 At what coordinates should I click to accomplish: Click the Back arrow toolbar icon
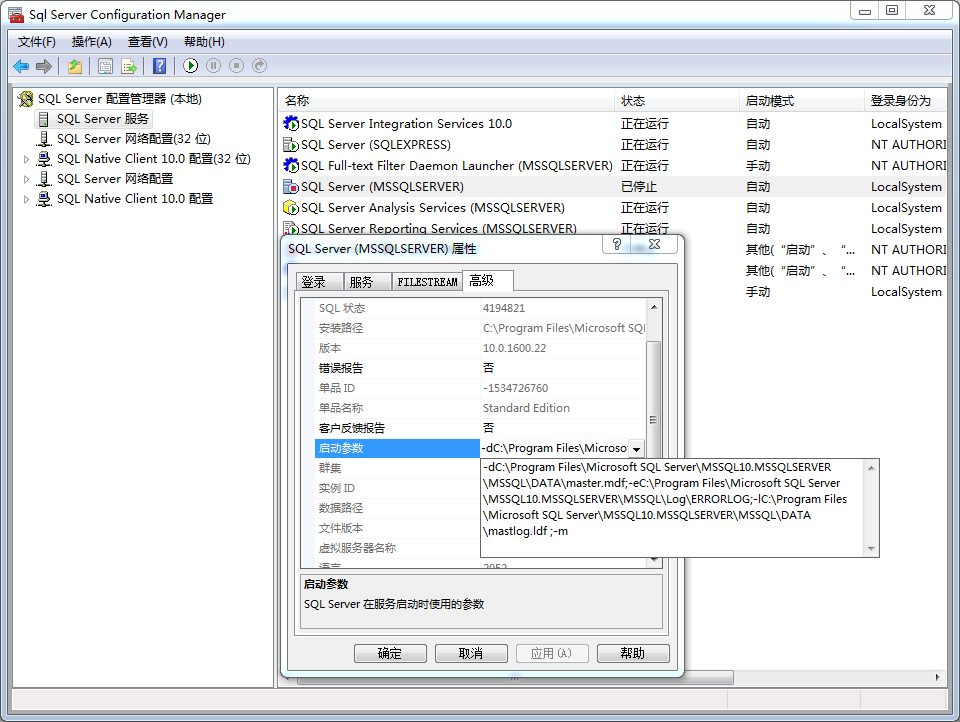pos(21,66)
